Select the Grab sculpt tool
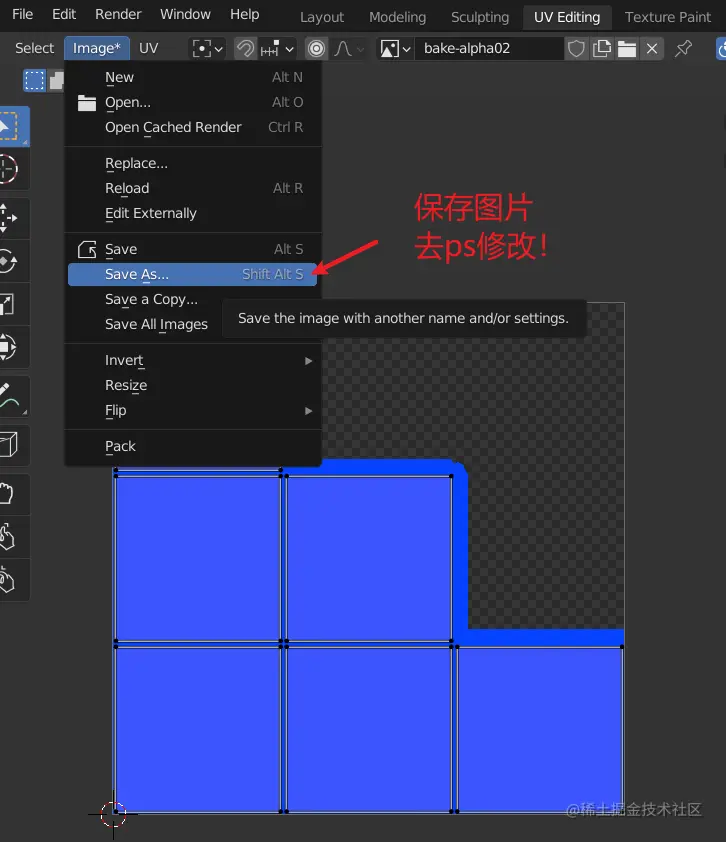The image size is (726, 842). click(12, 494)
